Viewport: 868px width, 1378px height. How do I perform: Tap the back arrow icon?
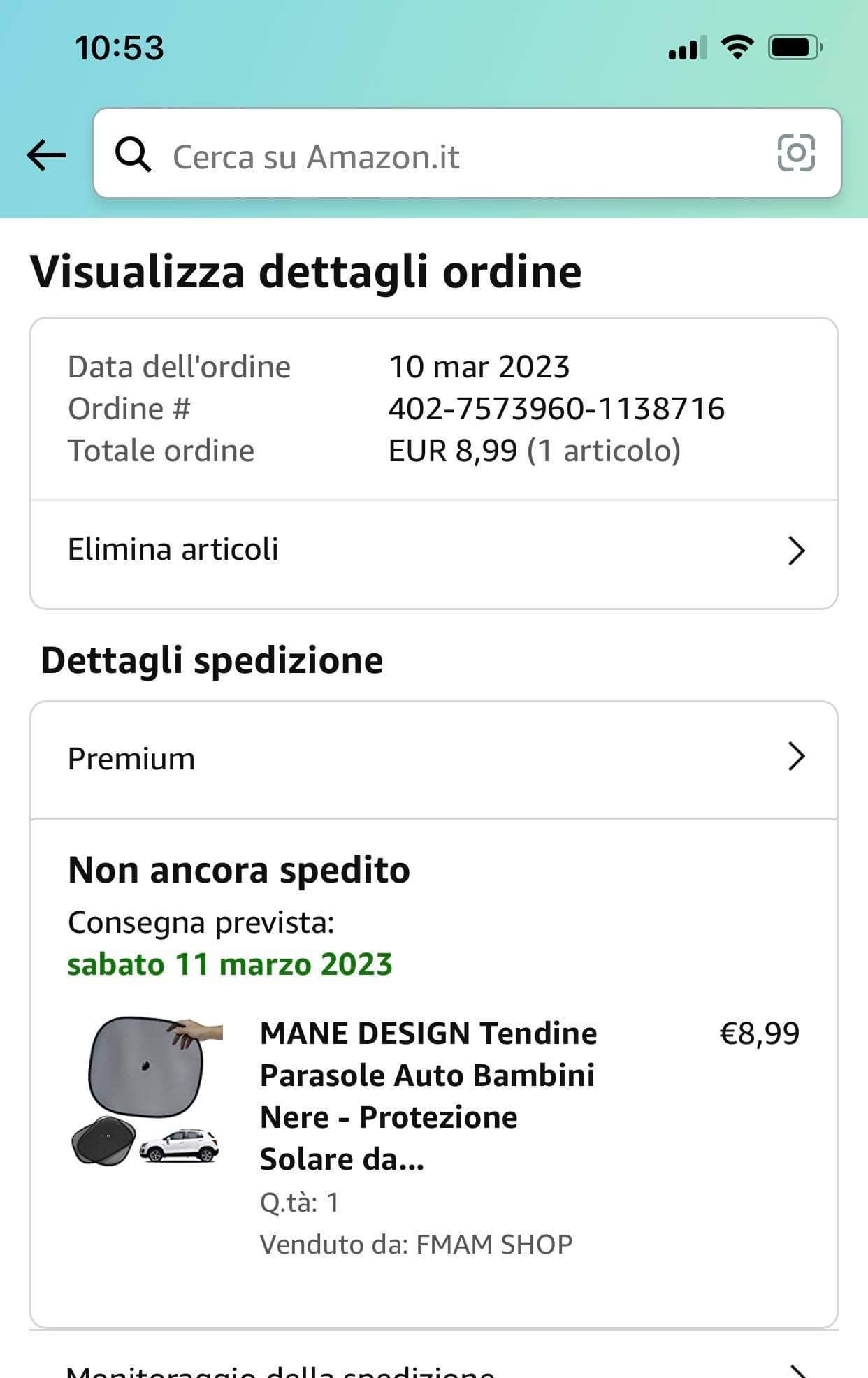click(x=46, y=154)
